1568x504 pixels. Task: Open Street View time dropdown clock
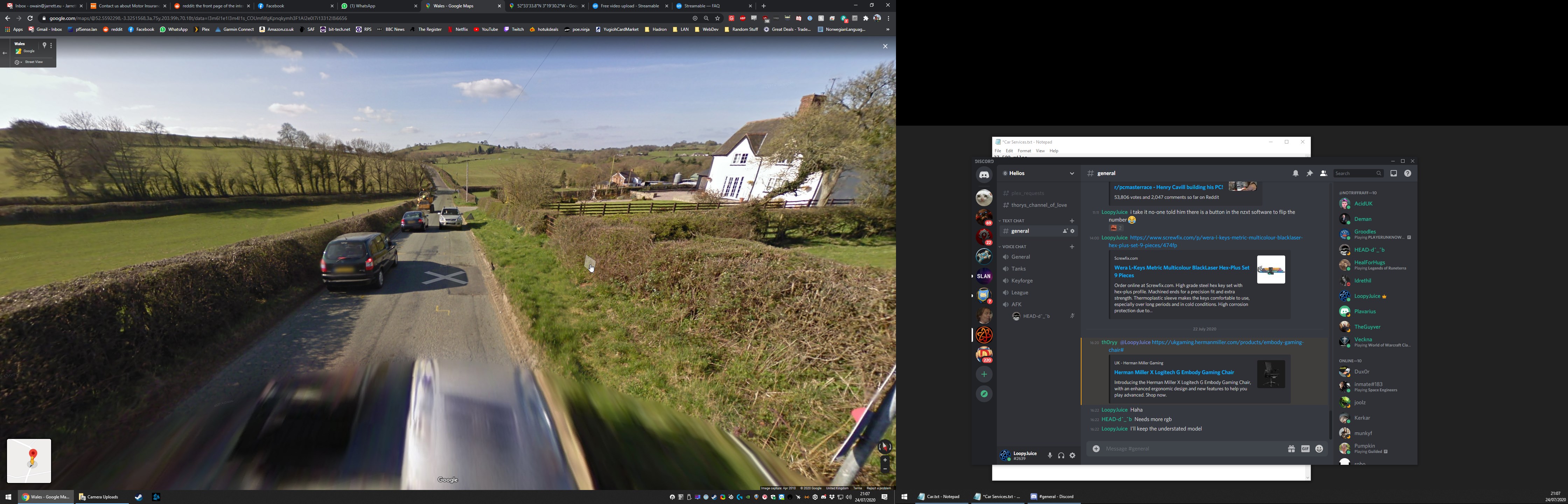(18, 62)
